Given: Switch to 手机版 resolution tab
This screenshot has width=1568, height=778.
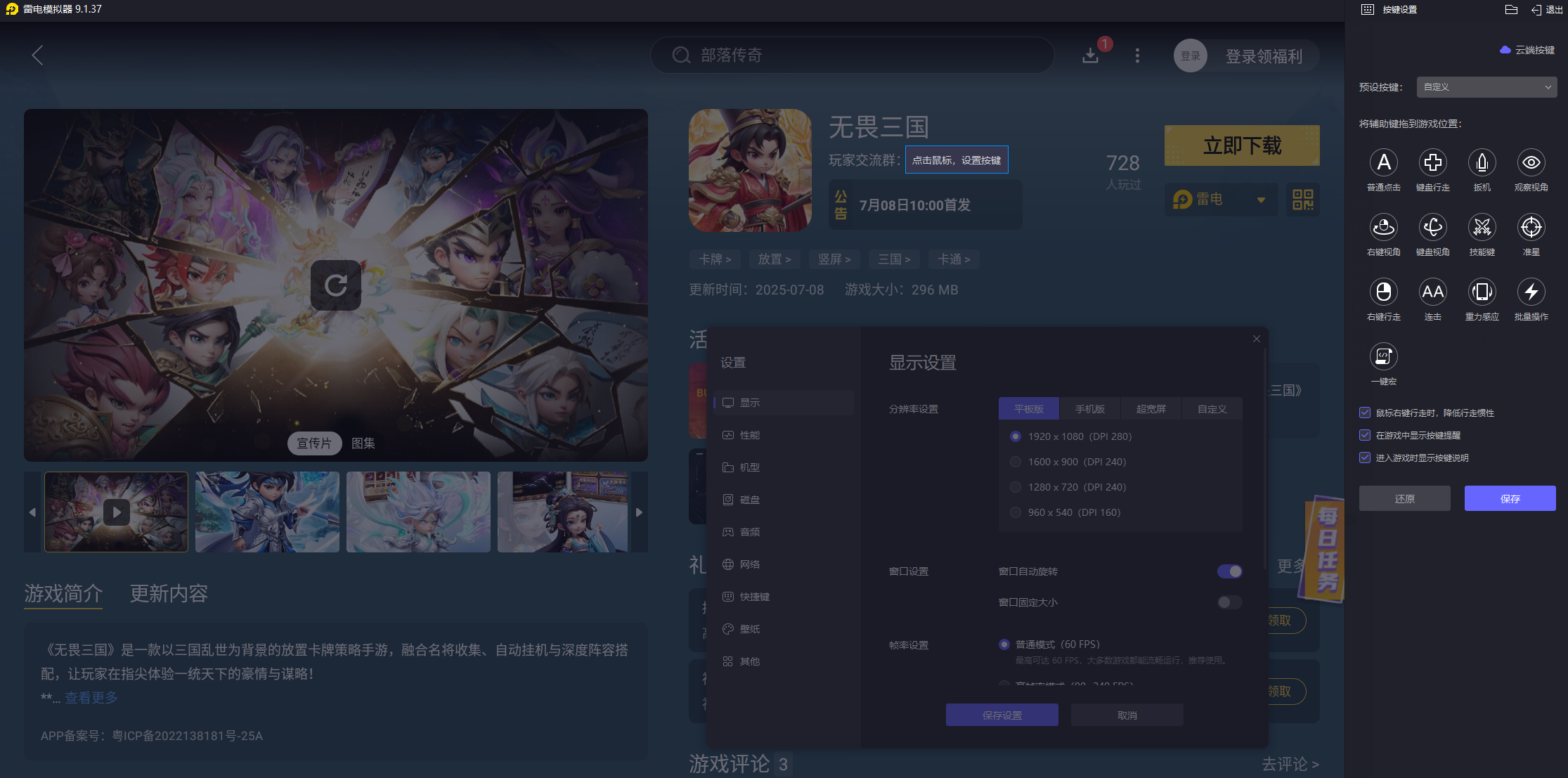Looking at the screenshot, I should 1089,409.
